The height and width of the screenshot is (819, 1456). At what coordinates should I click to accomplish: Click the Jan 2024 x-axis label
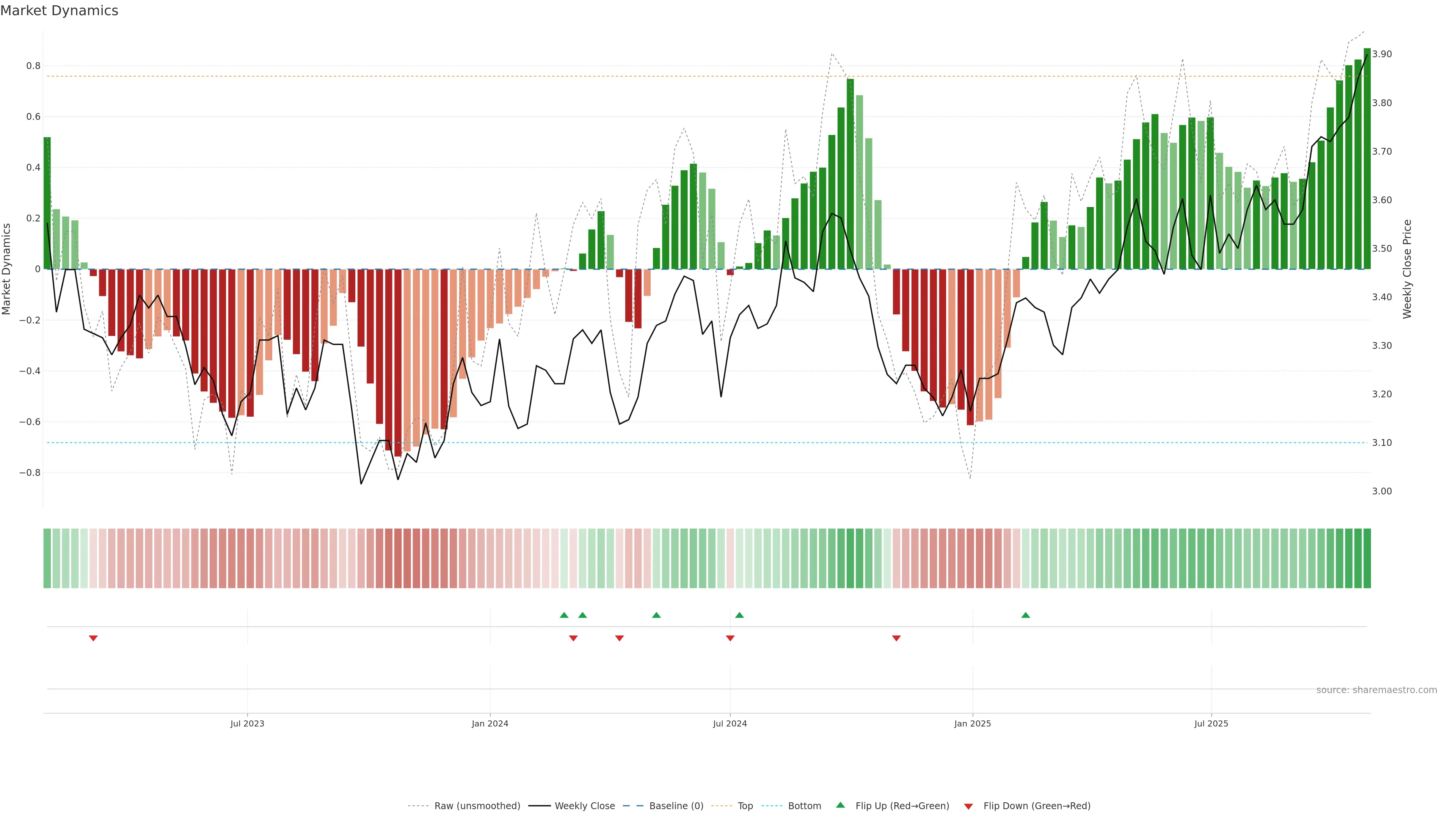[x=490, y=723]
